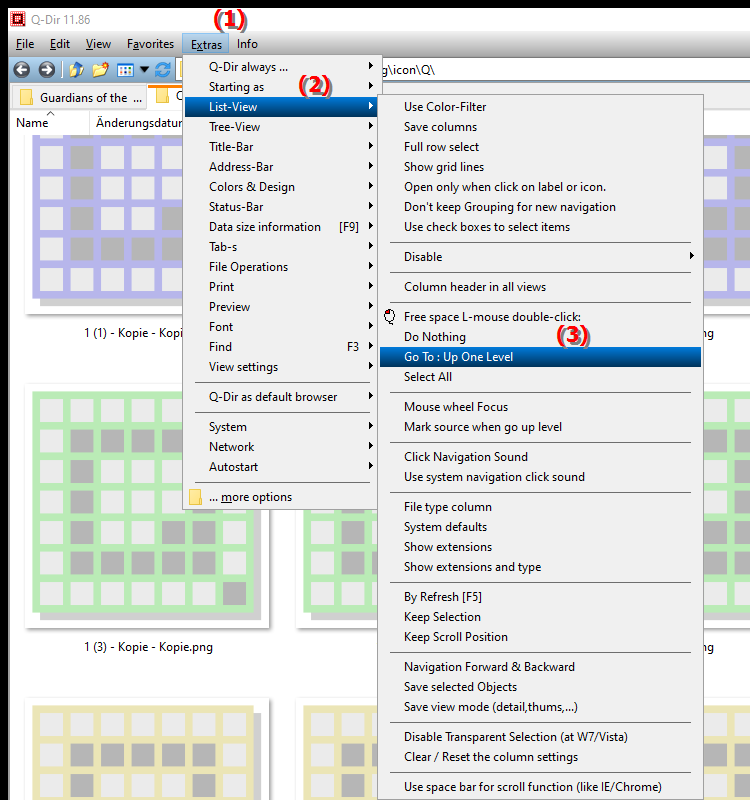
Task: Expand the Colors & Design submenu
Action: tap(281, 187)
